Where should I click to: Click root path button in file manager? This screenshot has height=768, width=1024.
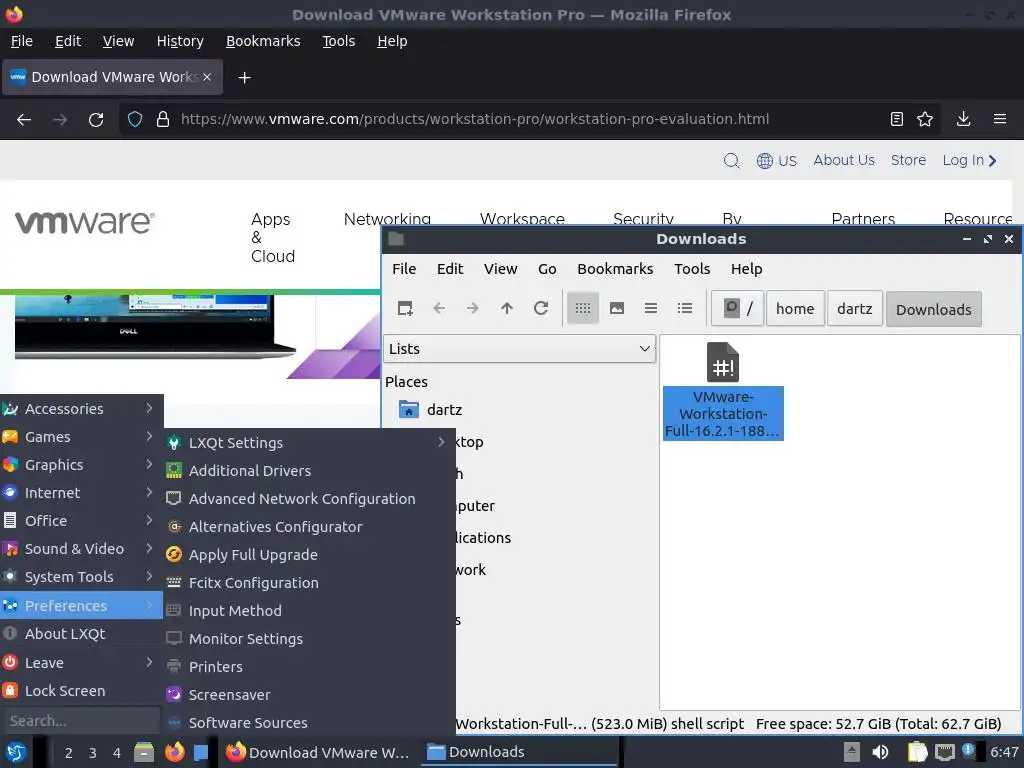coord(737,309)
